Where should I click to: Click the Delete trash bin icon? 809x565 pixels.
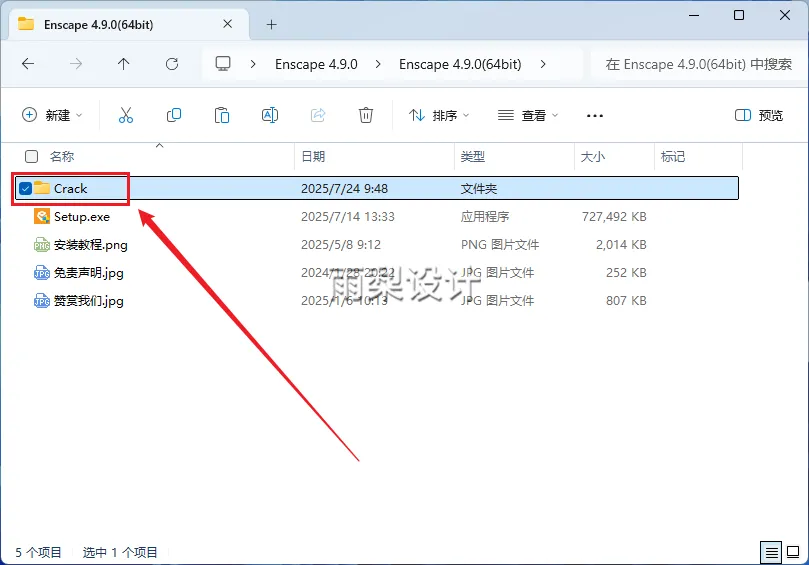(366, 115)
